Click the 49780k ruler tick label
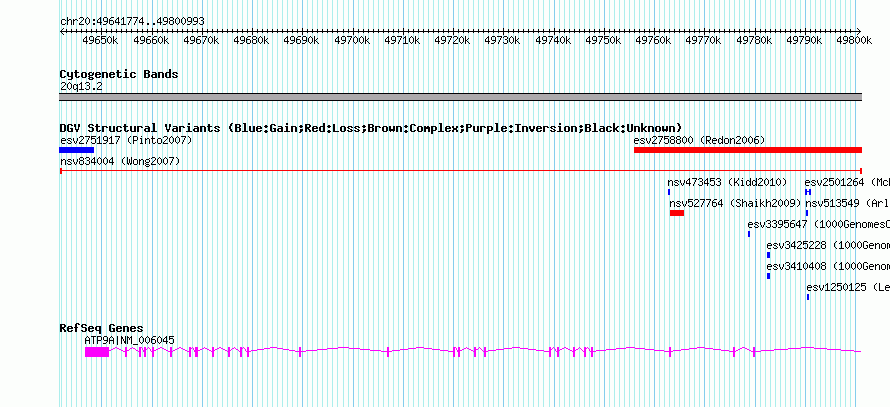The height and width of the screenshot is (407, 890). tap(754, 40)
